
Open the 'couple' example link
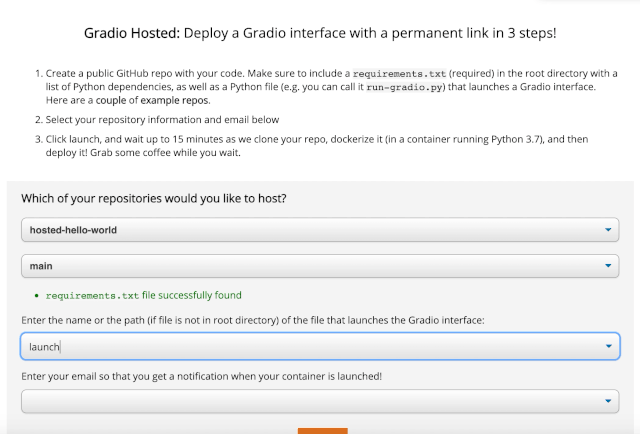click(x=111, y=100)
